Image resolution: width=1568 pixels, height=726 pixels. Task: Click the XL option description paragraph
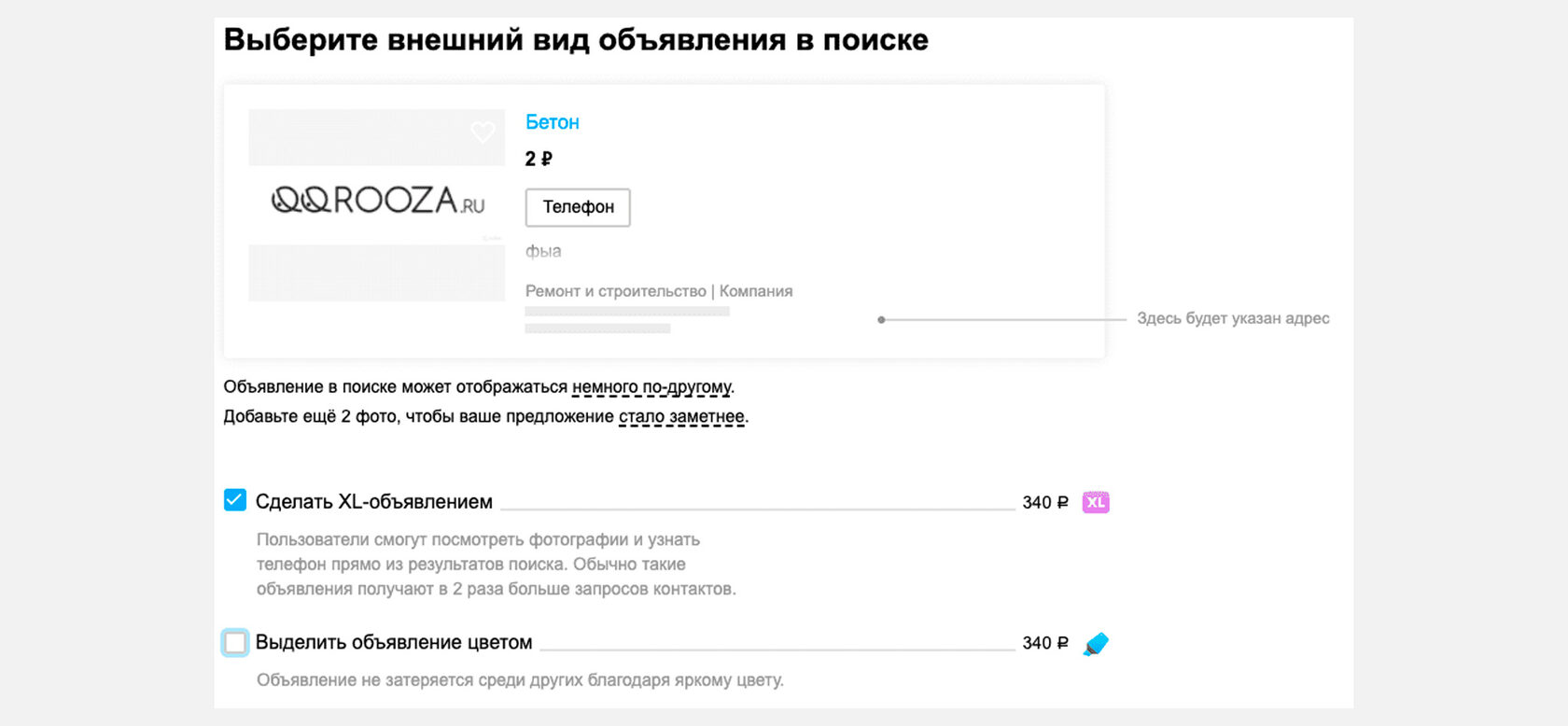tap(496, 564)
